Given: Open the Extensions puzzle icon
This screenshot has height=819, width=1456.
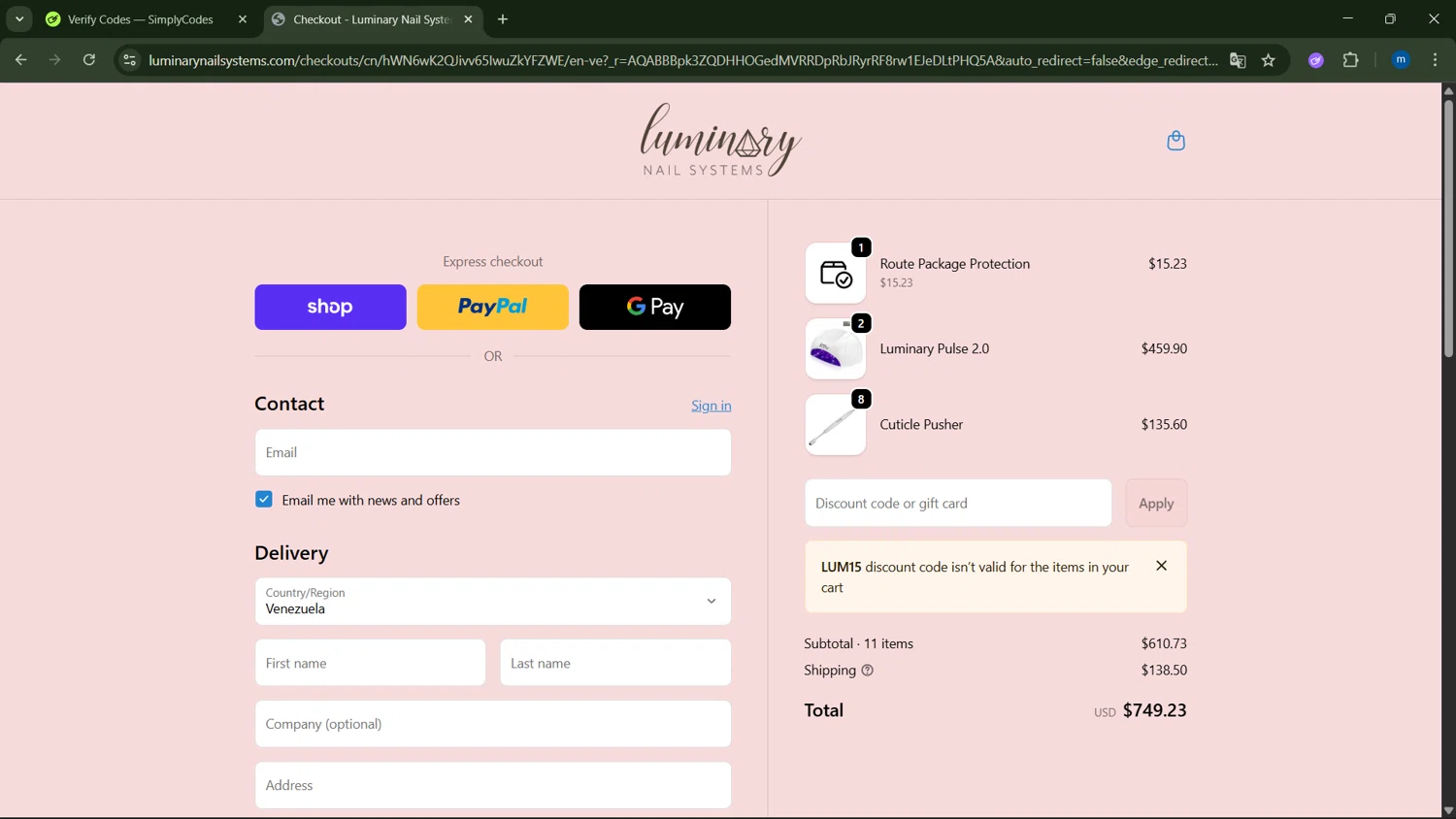Looking at the screenshot, I should (x=1351, y=60).
